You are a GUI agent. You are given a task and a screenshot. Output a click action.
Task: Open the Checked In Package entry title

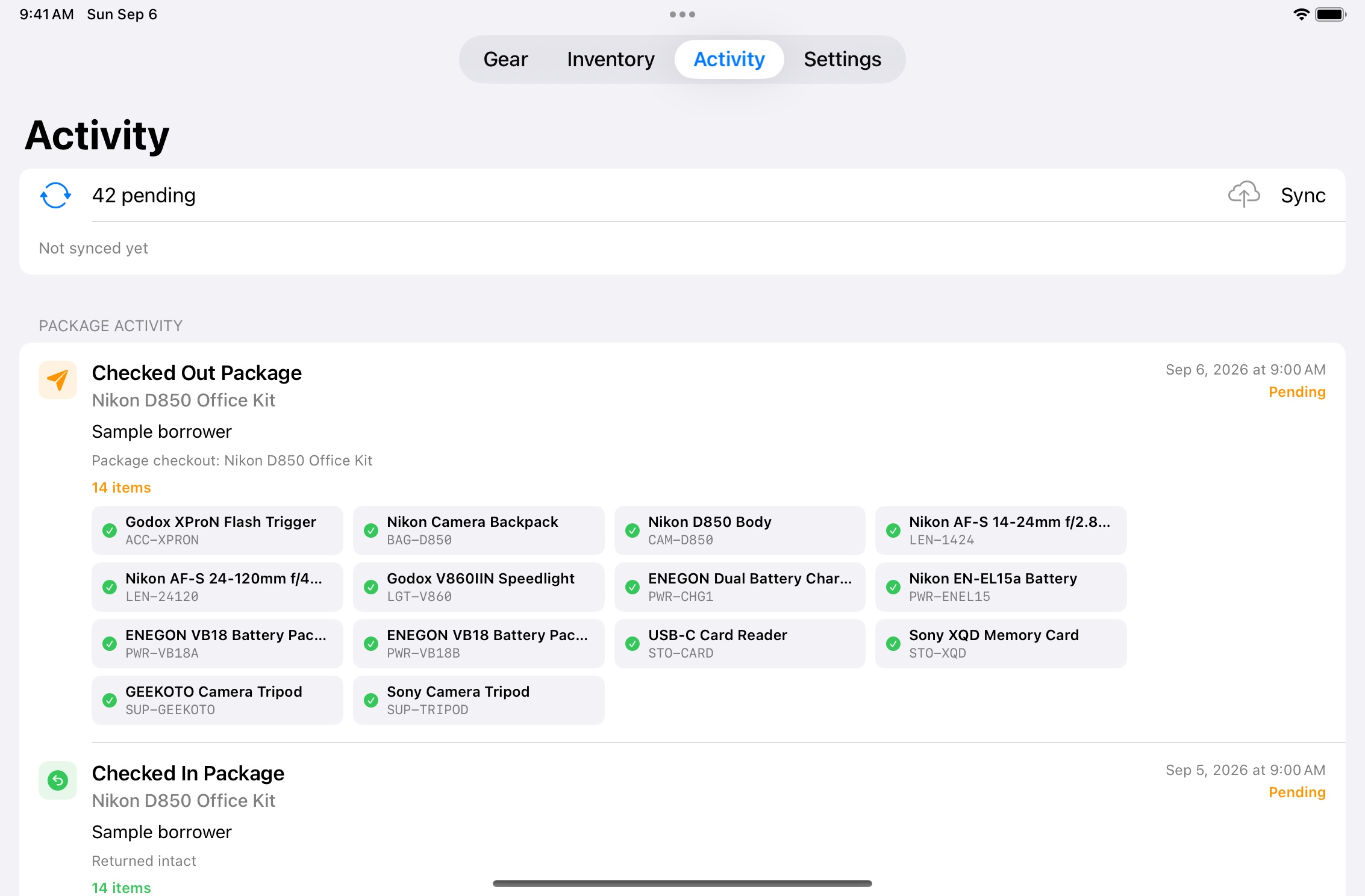pyautogui.click(x=188, y=773)
